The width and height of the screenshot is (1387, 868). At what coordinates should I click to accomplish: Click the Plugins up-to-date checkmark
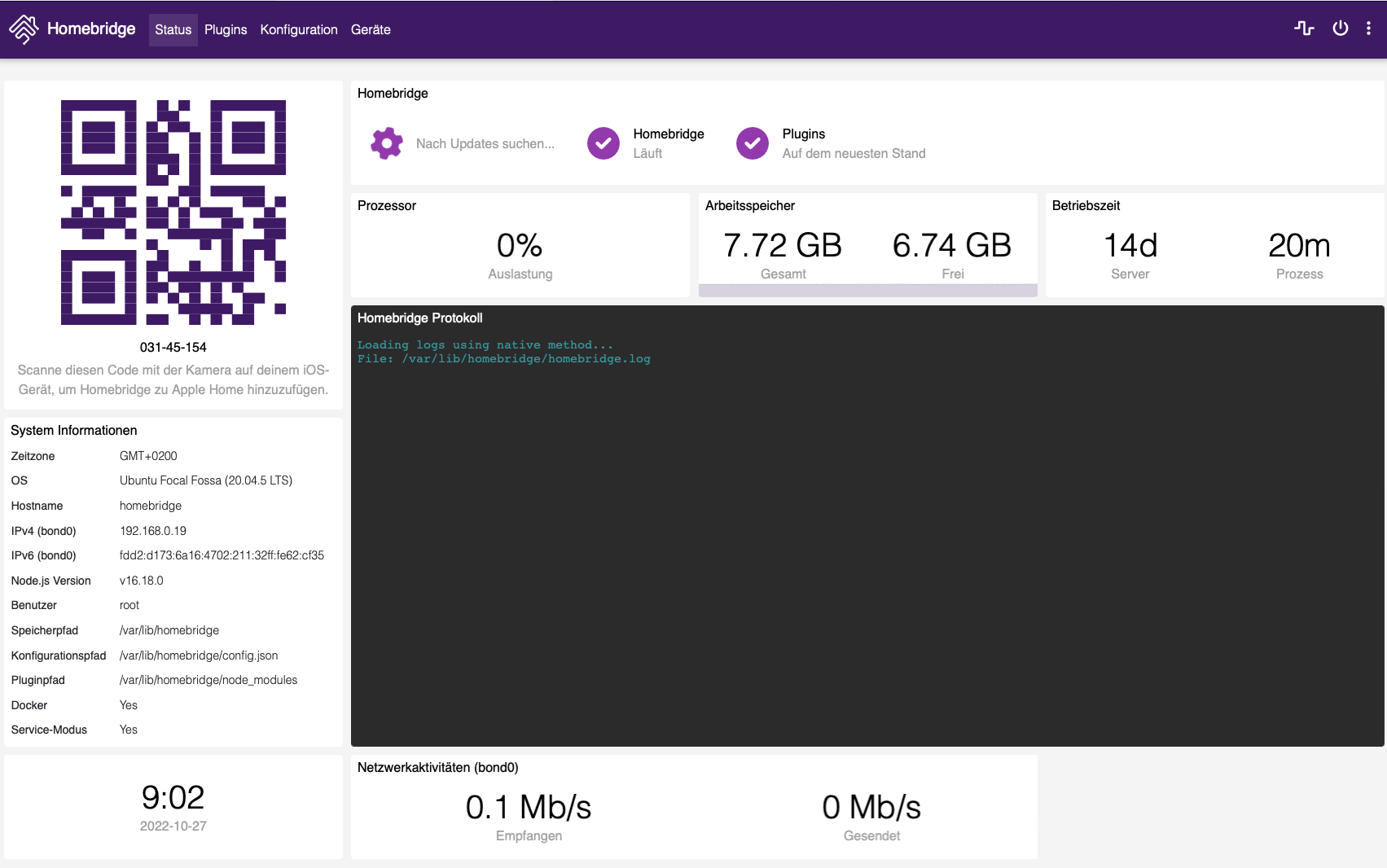[752, 143]
